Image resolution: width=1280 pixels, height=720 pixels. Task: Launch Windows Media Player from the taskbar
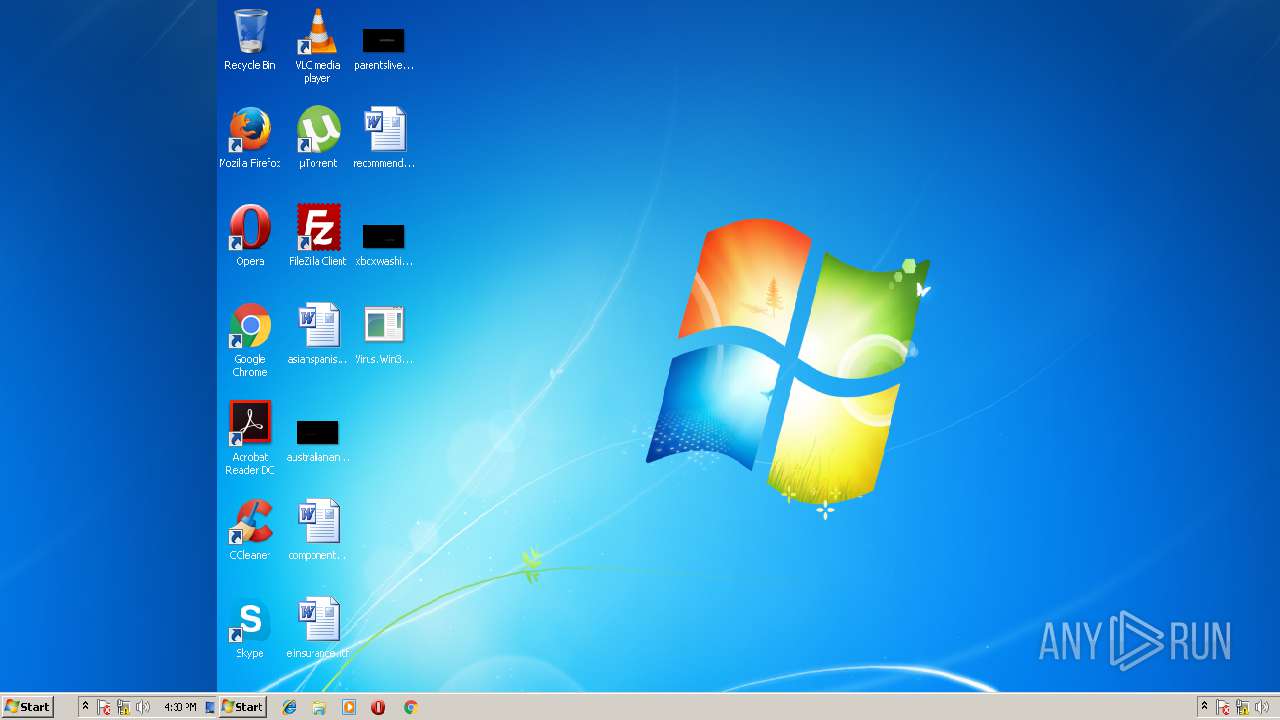click(x=349, y=707)
